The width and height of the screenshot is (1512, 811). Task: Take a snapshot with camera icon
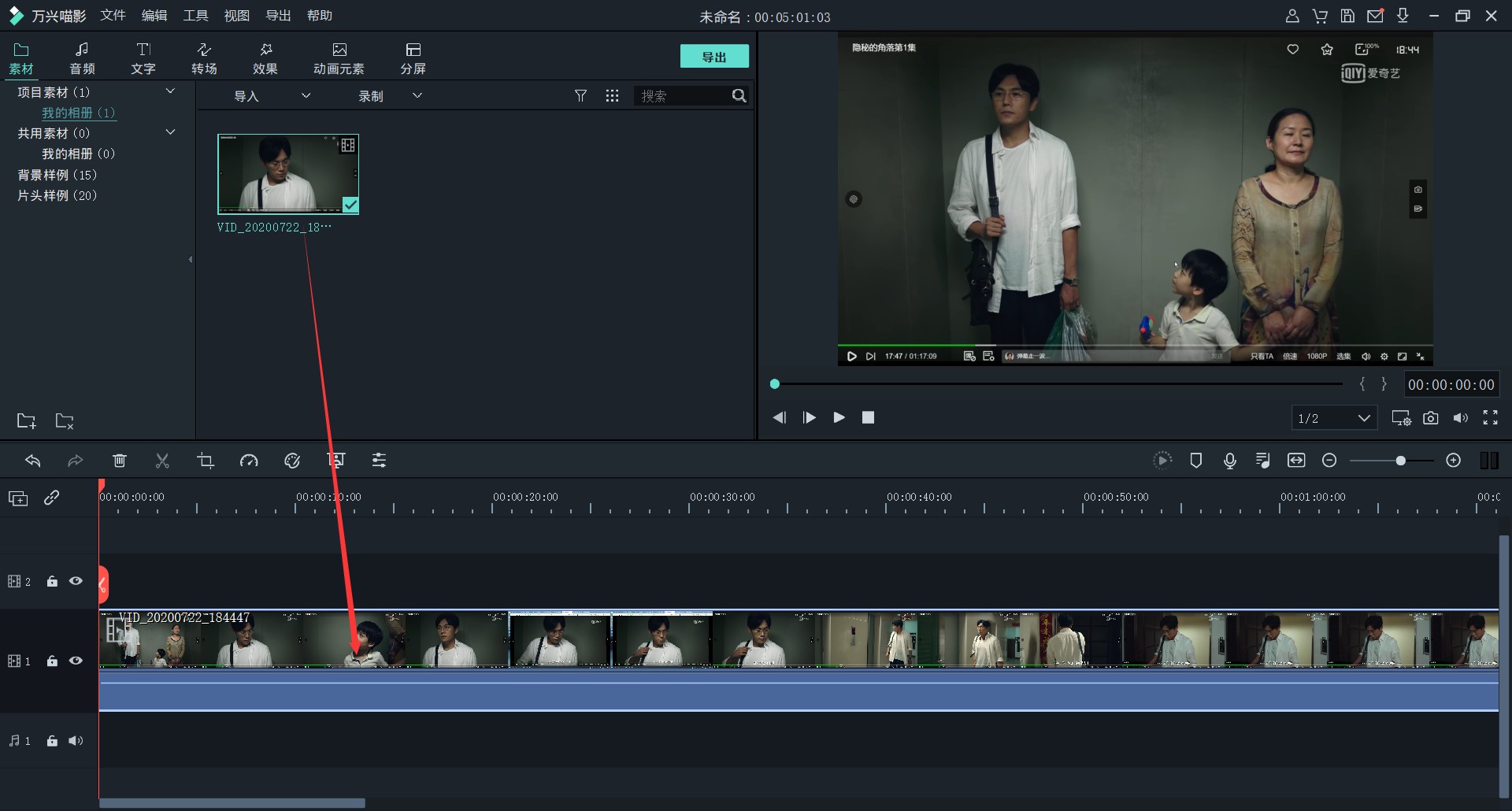coord(1430,418)
